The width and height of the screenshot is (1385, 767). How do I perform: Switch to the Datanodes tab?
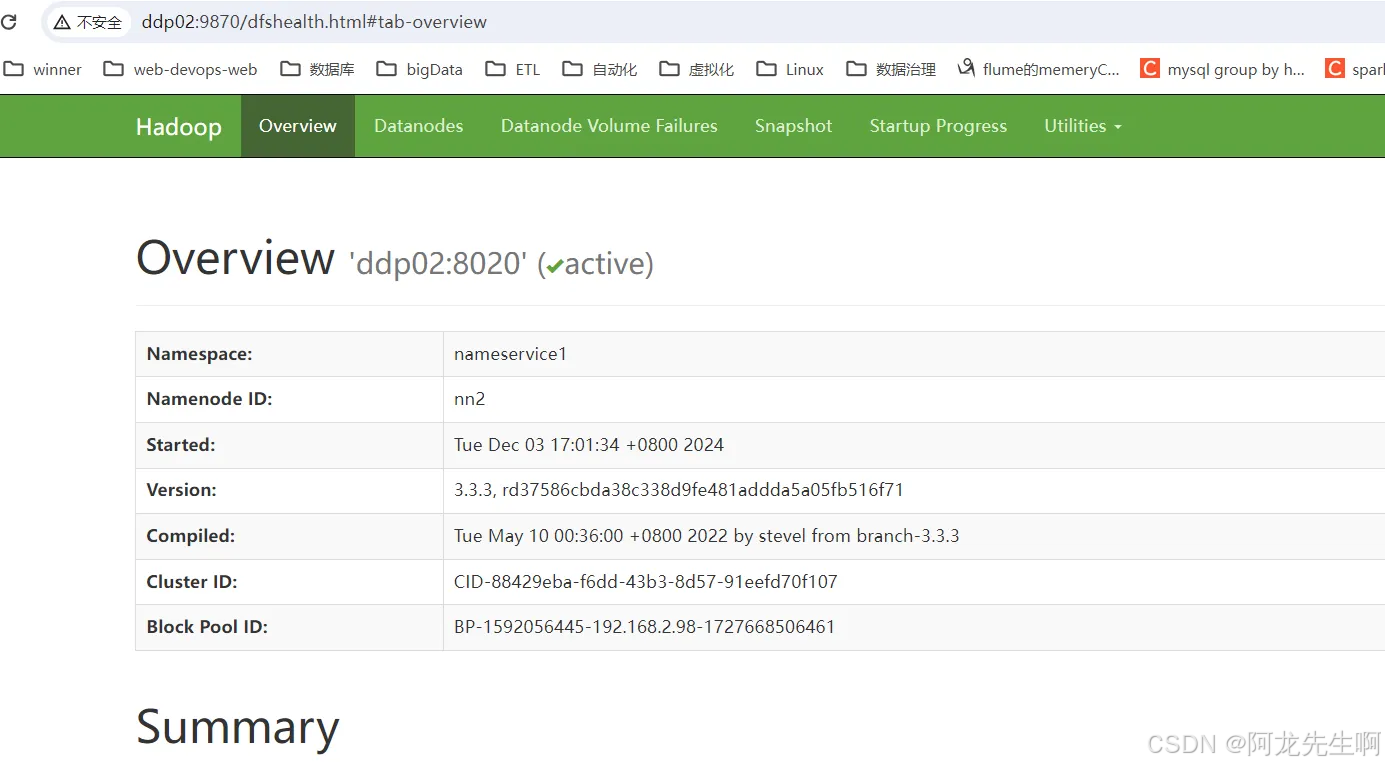click(418, 126)
